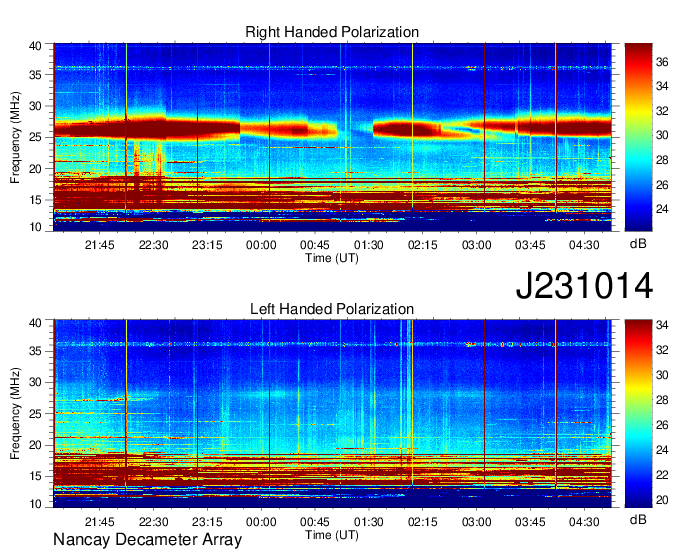Click the 'Nancay Decameter Array' caption
This screenshot has width=680, height=552.
point(147,539)
